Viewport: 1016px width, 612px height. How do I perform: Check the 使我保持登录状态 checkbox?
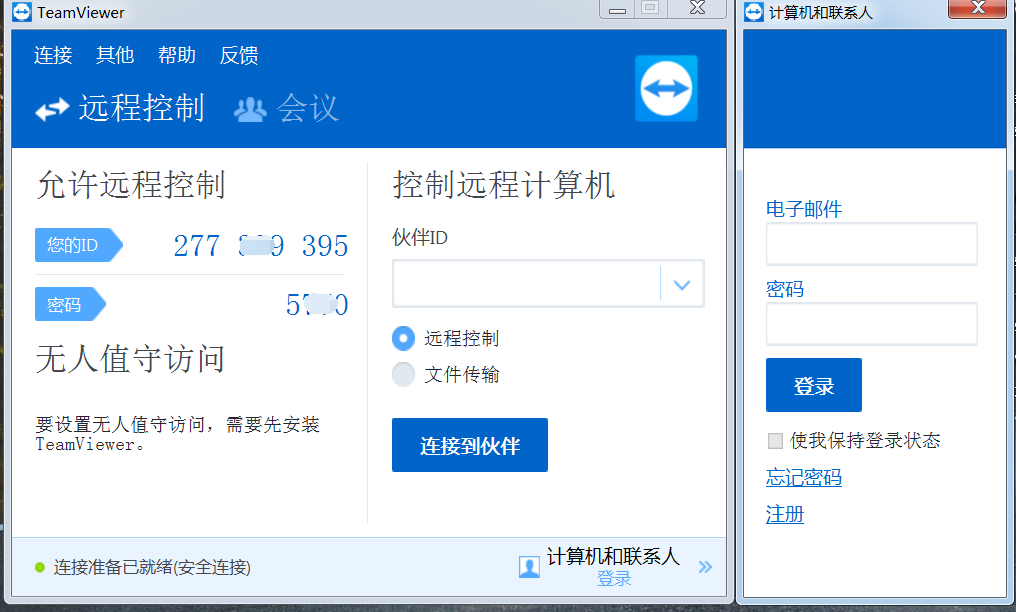775,441
